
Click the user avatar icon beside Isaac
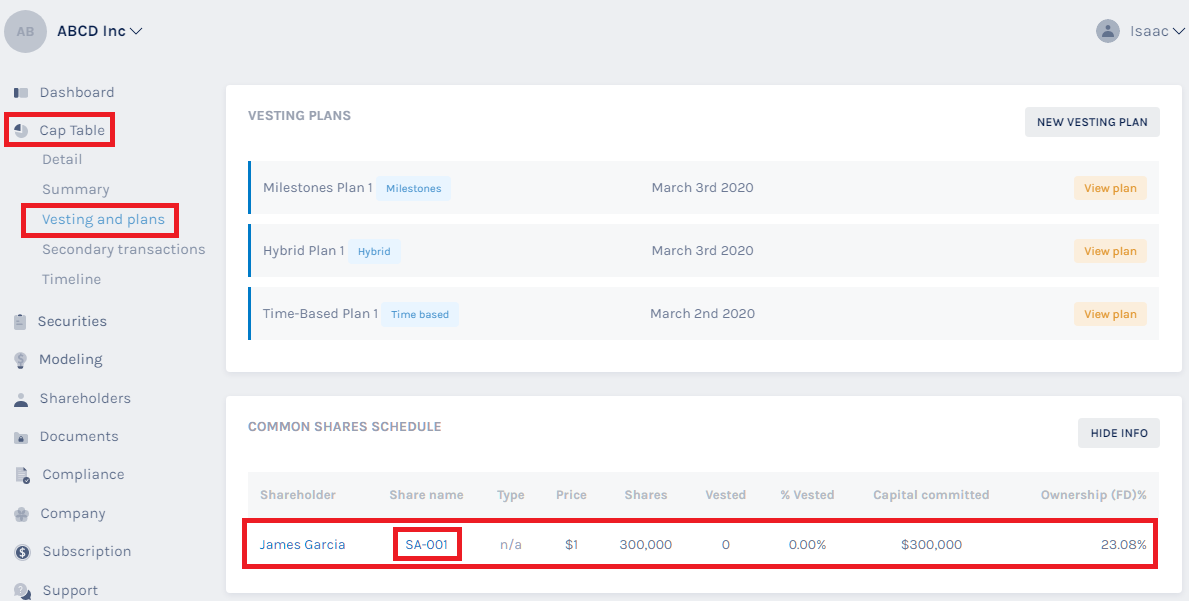pyautogui.click(x=1108, y=31)
